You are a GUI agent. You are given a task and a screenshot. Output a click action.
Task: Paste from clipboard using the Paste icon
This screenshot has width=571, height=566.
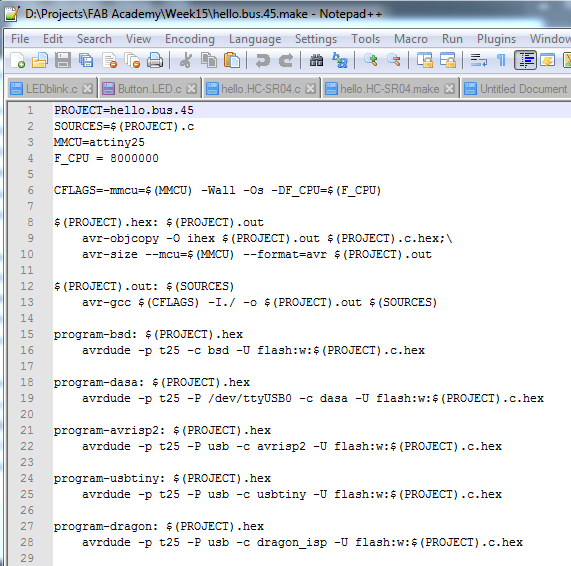232,60
